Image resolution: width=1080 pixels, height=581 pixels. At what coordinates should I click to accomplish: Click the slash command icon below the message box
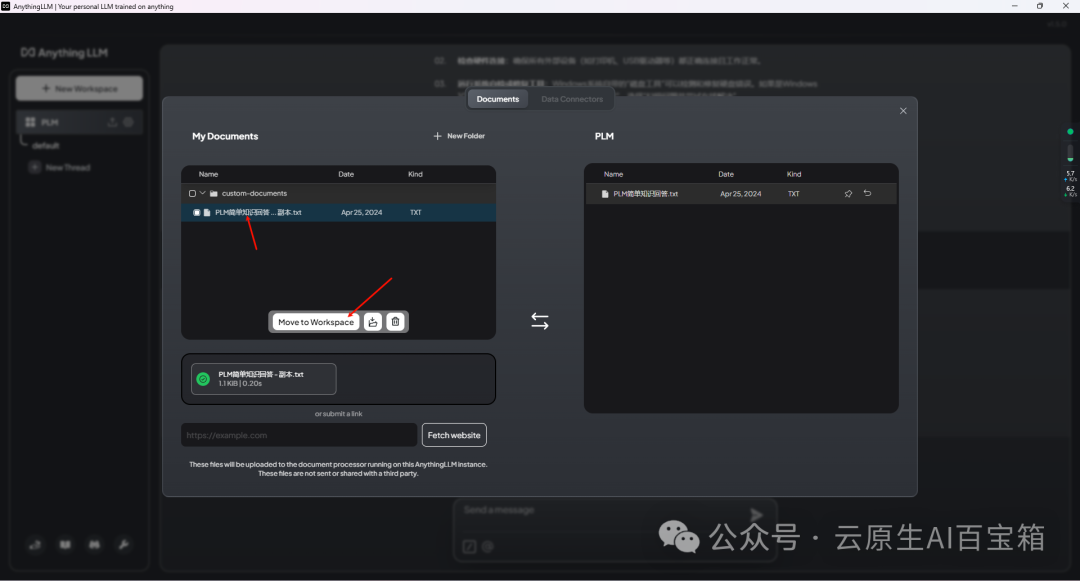coord(469,547)
